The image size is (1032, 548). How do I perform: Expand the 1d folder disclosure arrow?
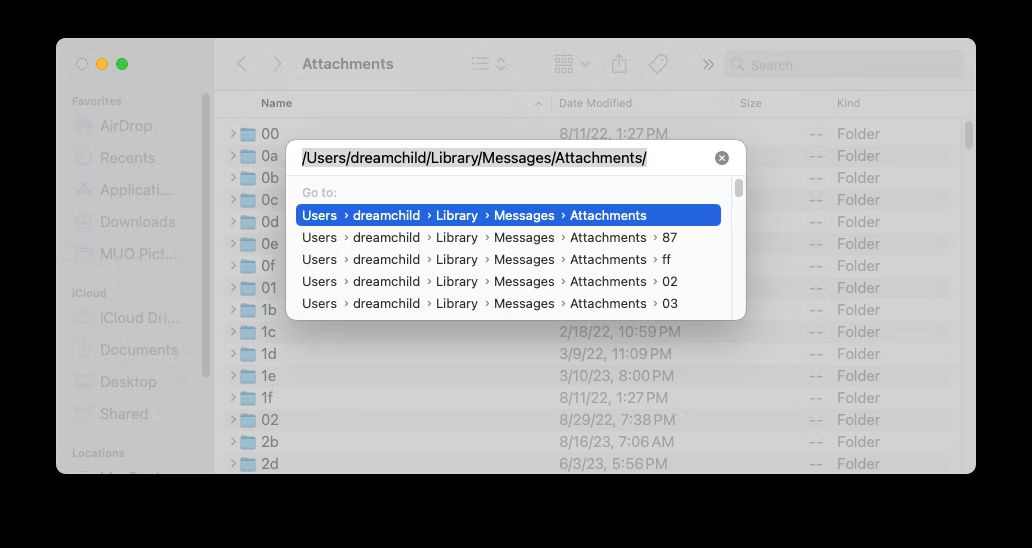point(233,354)
